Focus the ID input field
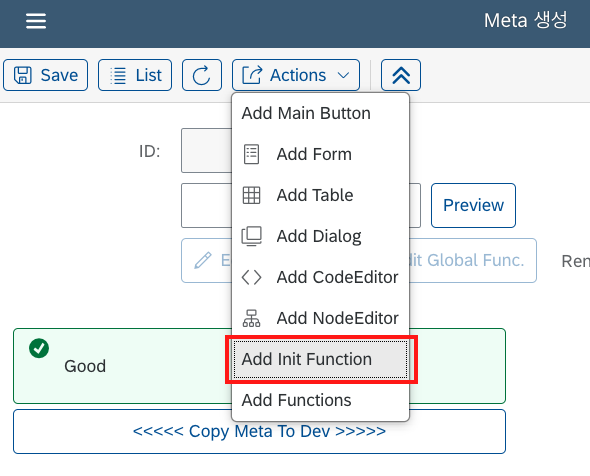This screenshot has width=590, height=476. (206, 151)
